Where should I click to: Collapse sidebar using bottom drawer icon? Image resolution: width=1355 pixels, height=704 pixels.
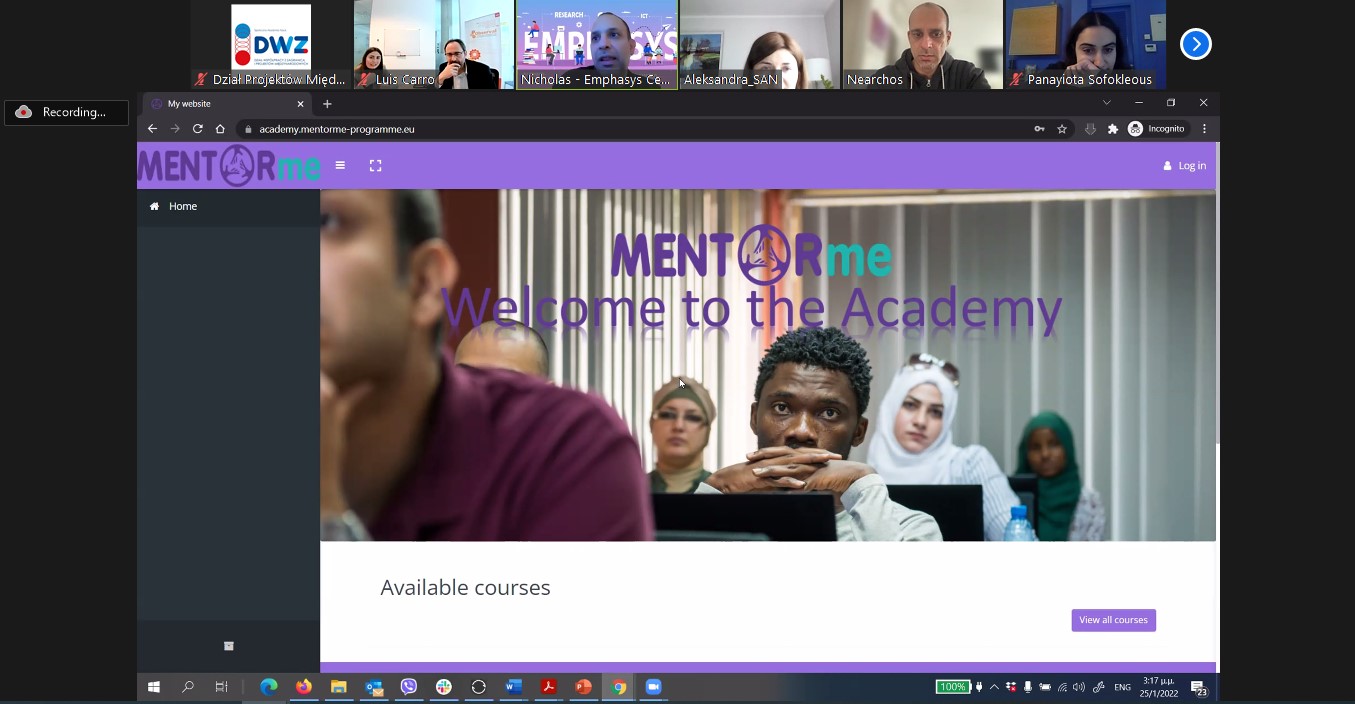[228, 646]
